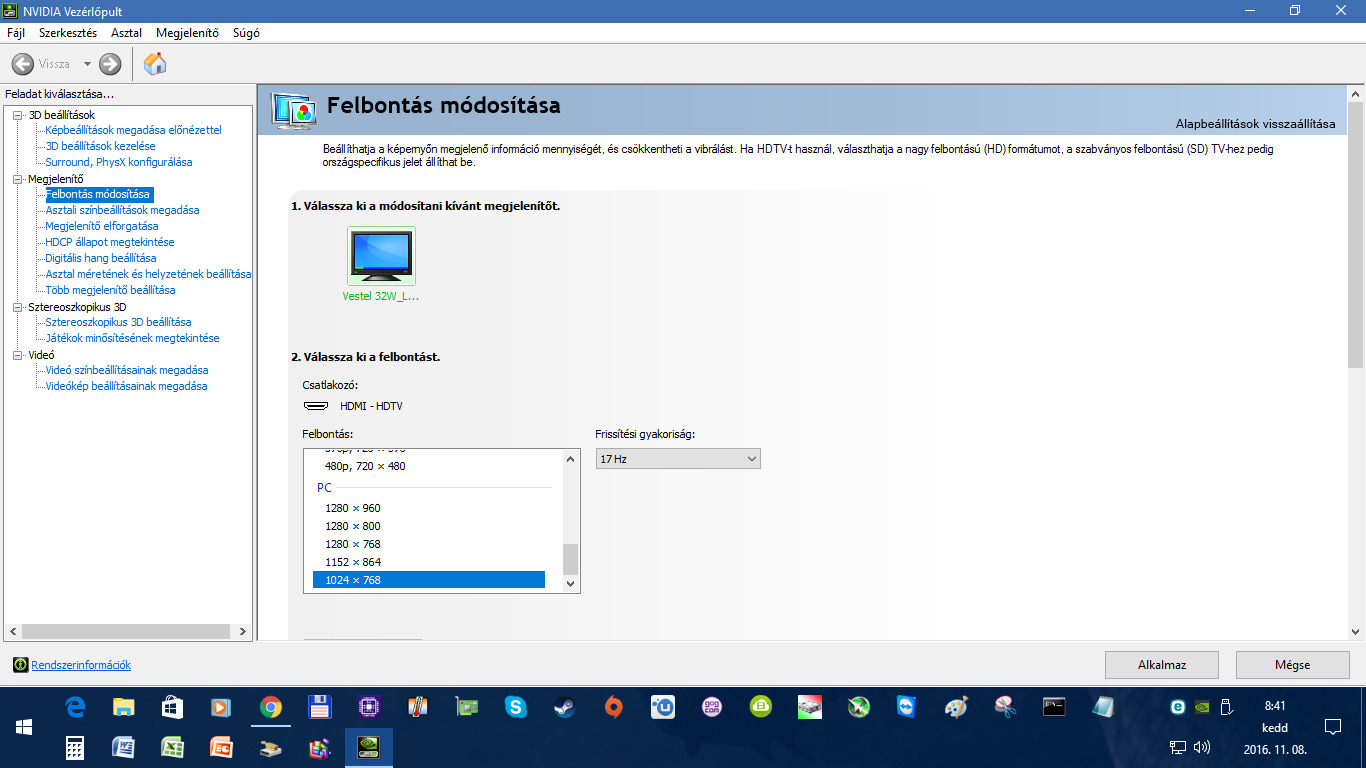This screenshot has height=768, width=1366.
Task: Open Surround, PhysX konfigurálása
Action: point(119,162)
